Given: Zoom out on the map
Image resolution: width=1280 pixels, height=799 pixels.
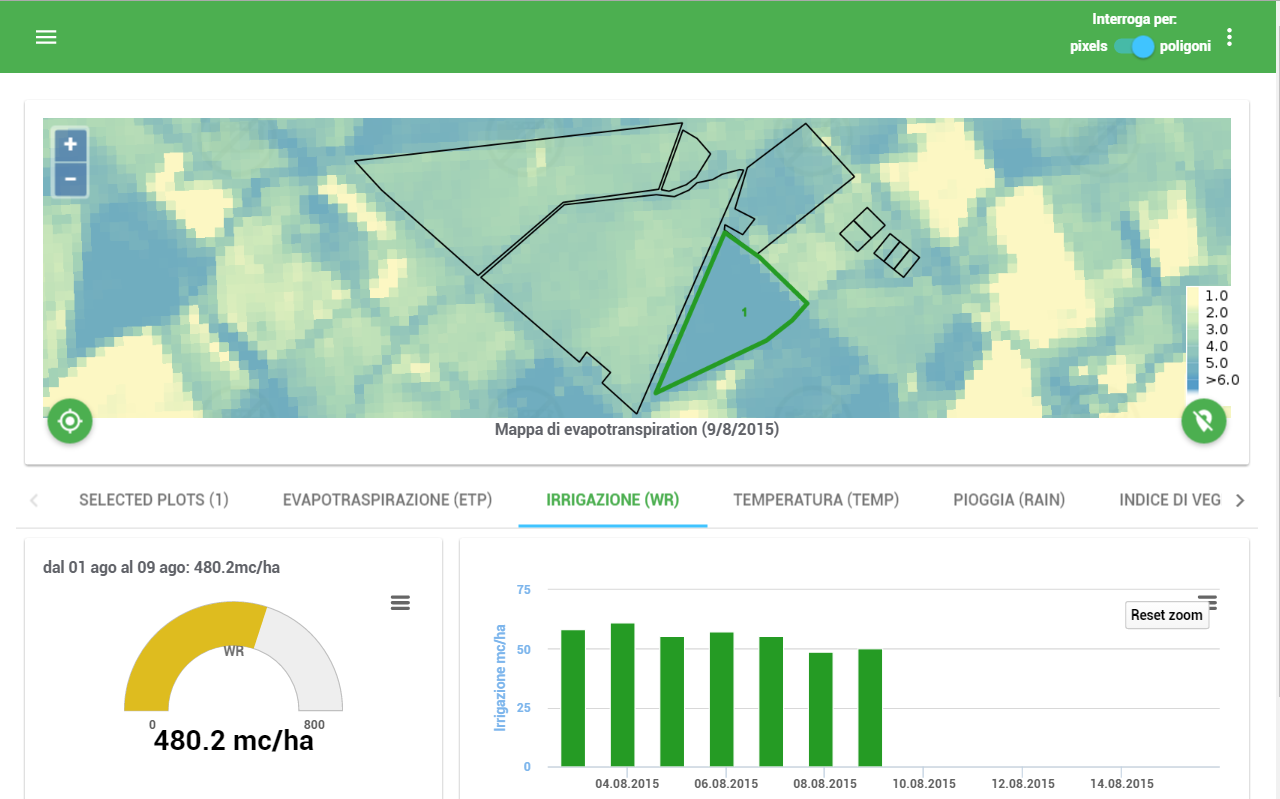Looking at the screenshot, I should [x=70, y=180].
